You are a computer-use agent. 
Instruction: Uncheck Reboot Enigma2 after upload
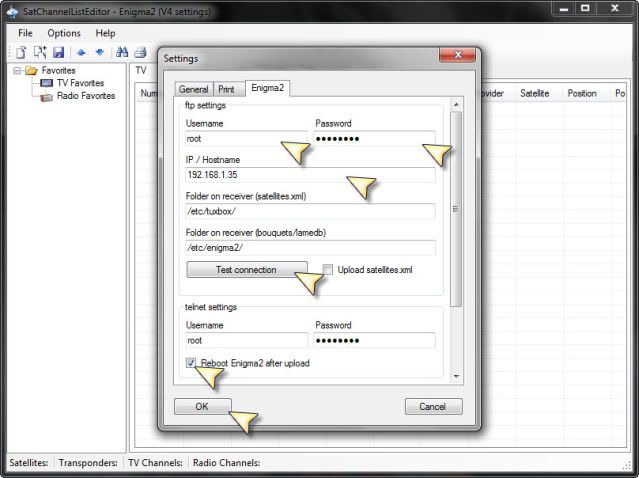coord(191,363)
